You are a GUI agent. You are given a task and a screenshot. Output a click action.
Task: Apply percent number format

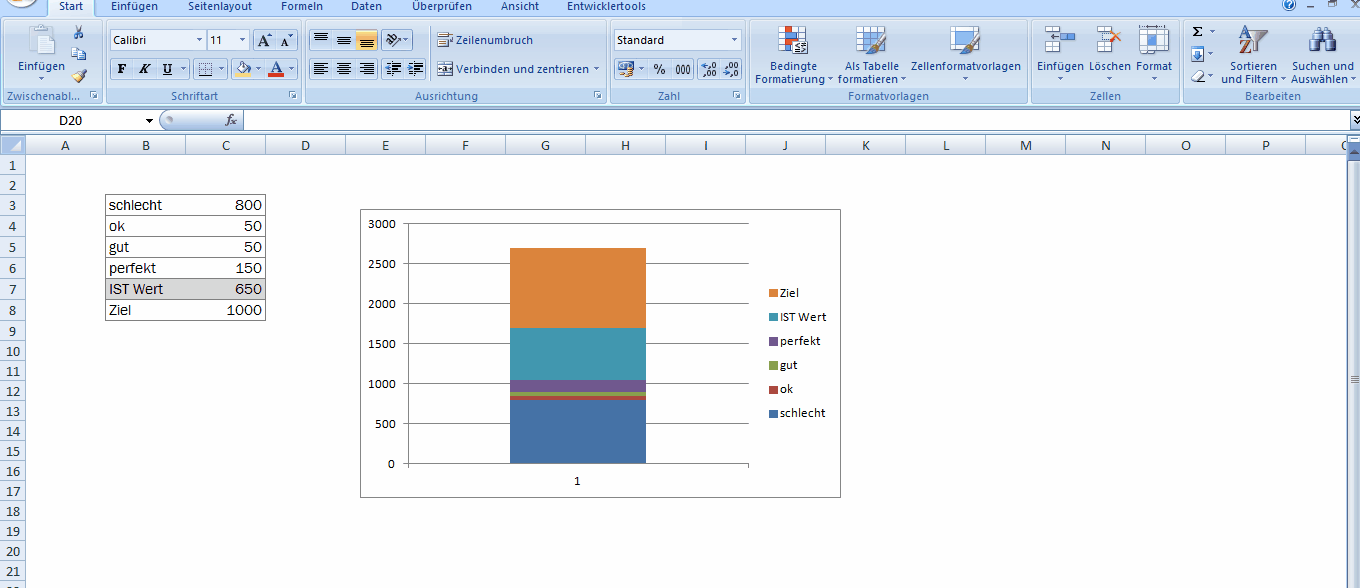coord(660,69)
